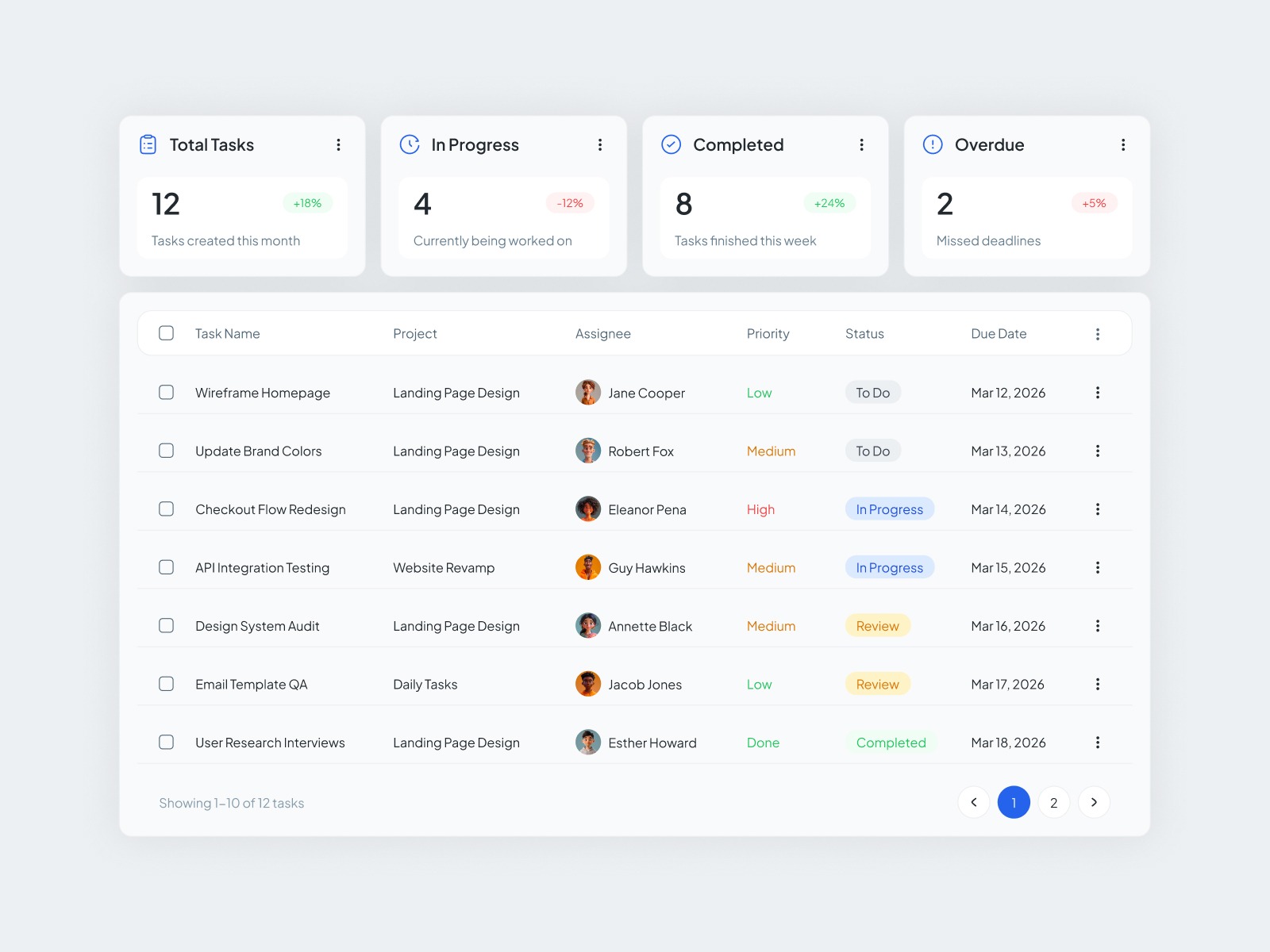The width and height of the screenshot is (1270, 952).
Task: Open In Progress card options menu
Action: 600,144
